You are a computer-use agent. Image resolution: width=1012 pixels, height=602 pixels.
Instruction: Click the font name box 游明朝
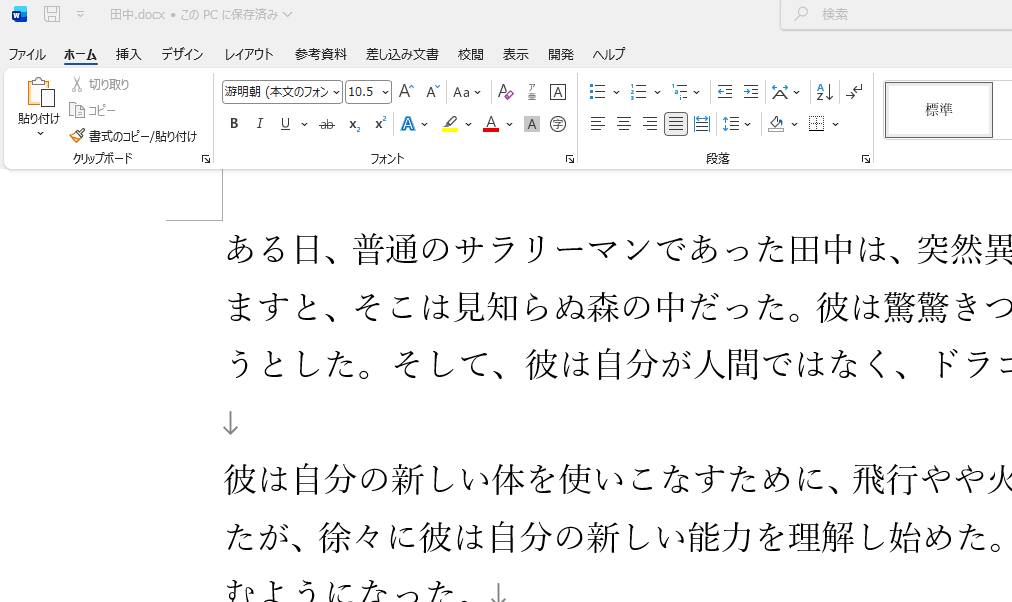tap(278, 92)
